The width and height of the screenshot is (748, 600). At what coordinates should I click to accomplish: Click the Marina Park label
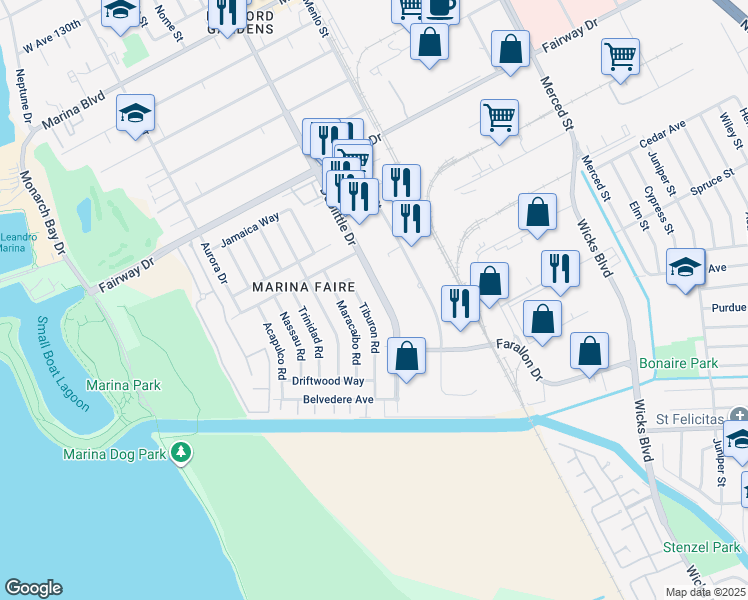(x=123, y=385)
